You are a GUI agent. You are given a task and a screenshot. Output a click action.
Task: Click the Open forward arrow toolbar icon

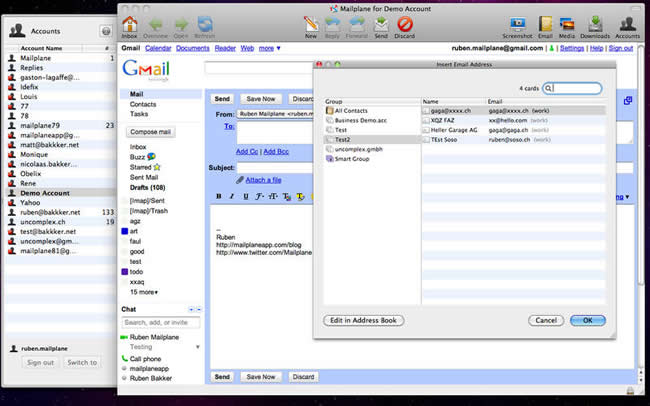181,25
